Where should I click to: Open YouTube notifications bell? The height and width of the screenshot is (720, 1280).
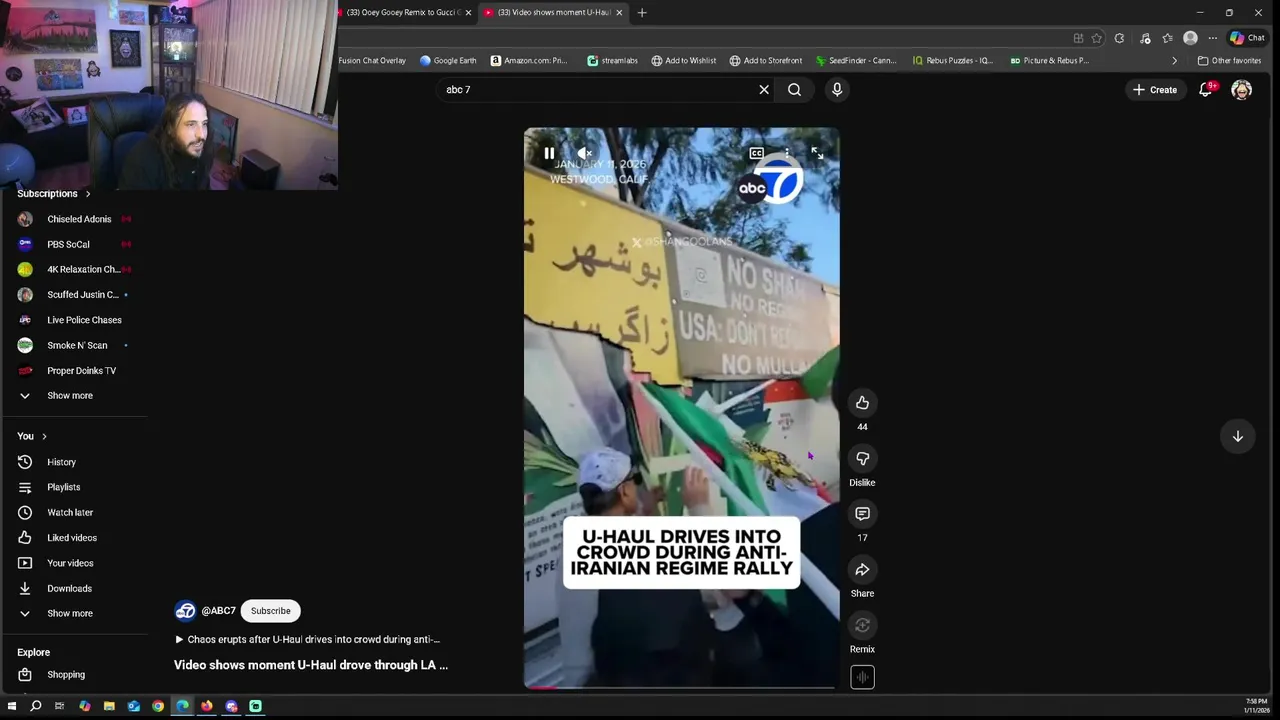point(1206,90)
